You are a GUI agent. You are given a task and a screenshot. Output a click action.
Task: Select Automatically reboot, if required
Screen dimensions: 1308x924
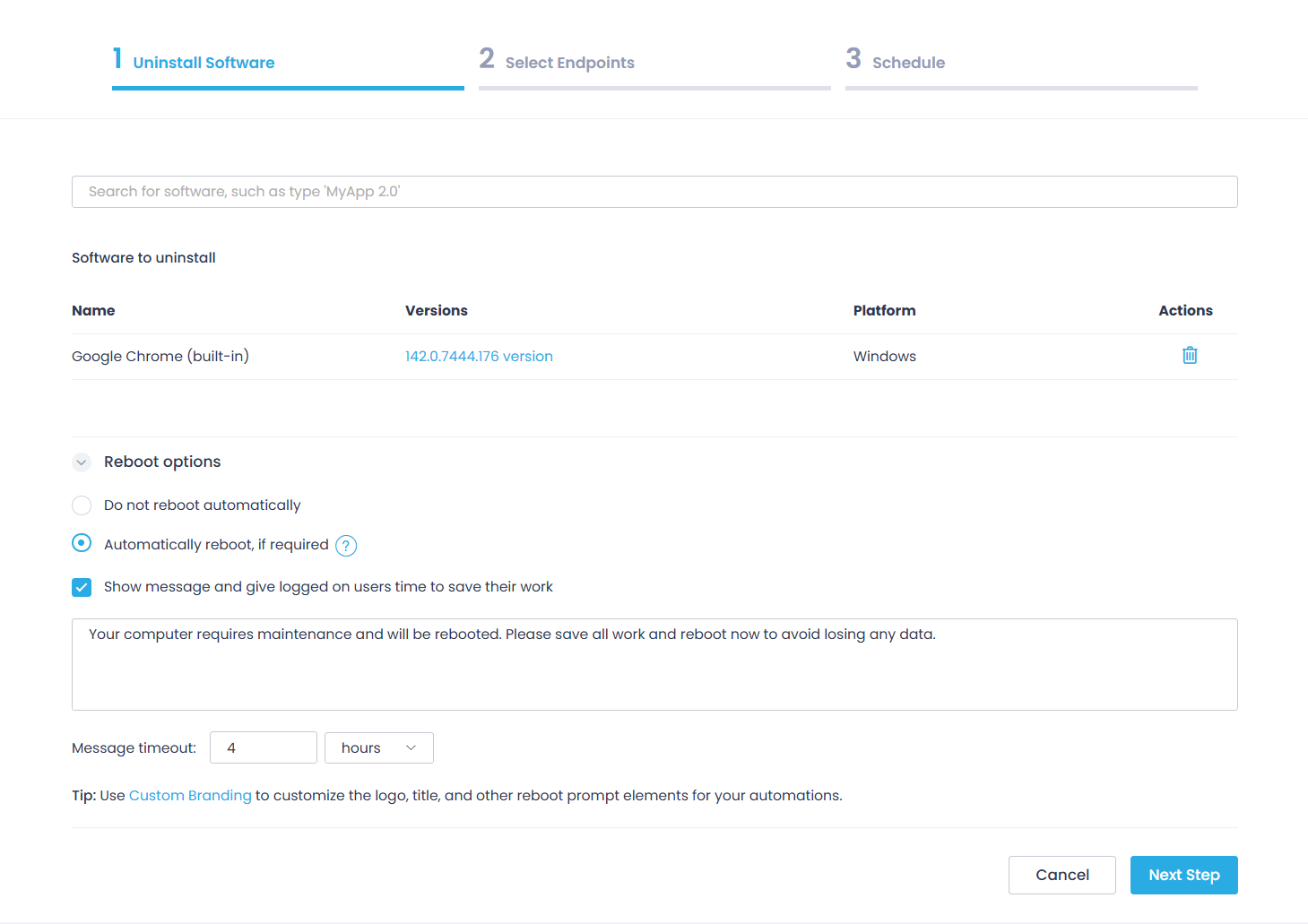[x=81, y=543]
